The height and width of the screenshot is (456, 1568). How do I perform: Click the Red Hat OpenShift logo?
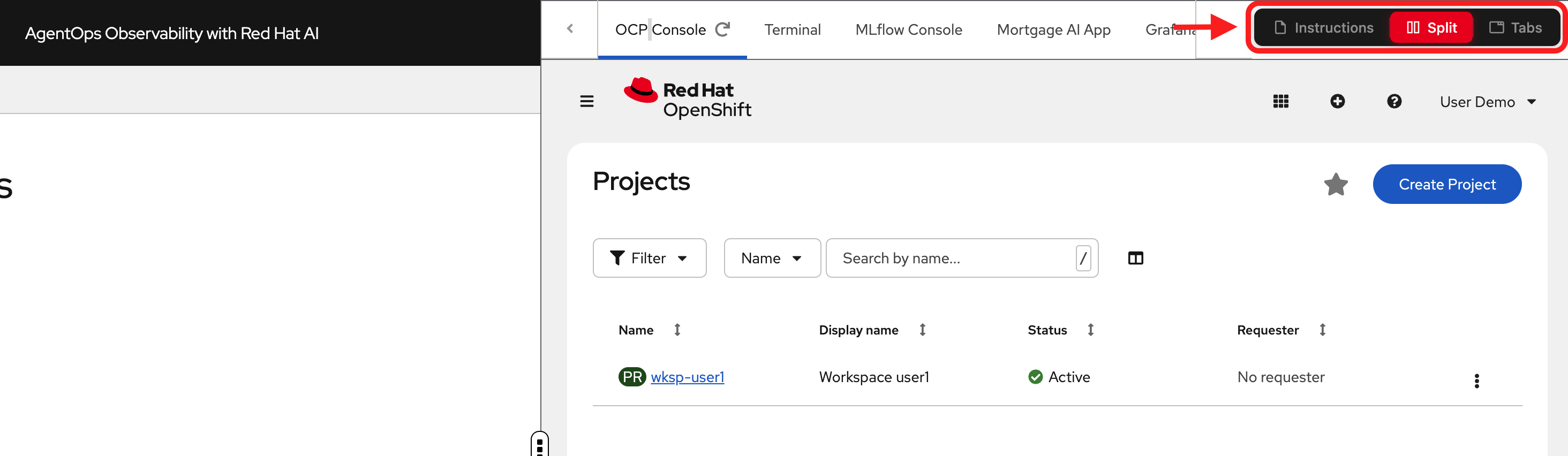687,98
